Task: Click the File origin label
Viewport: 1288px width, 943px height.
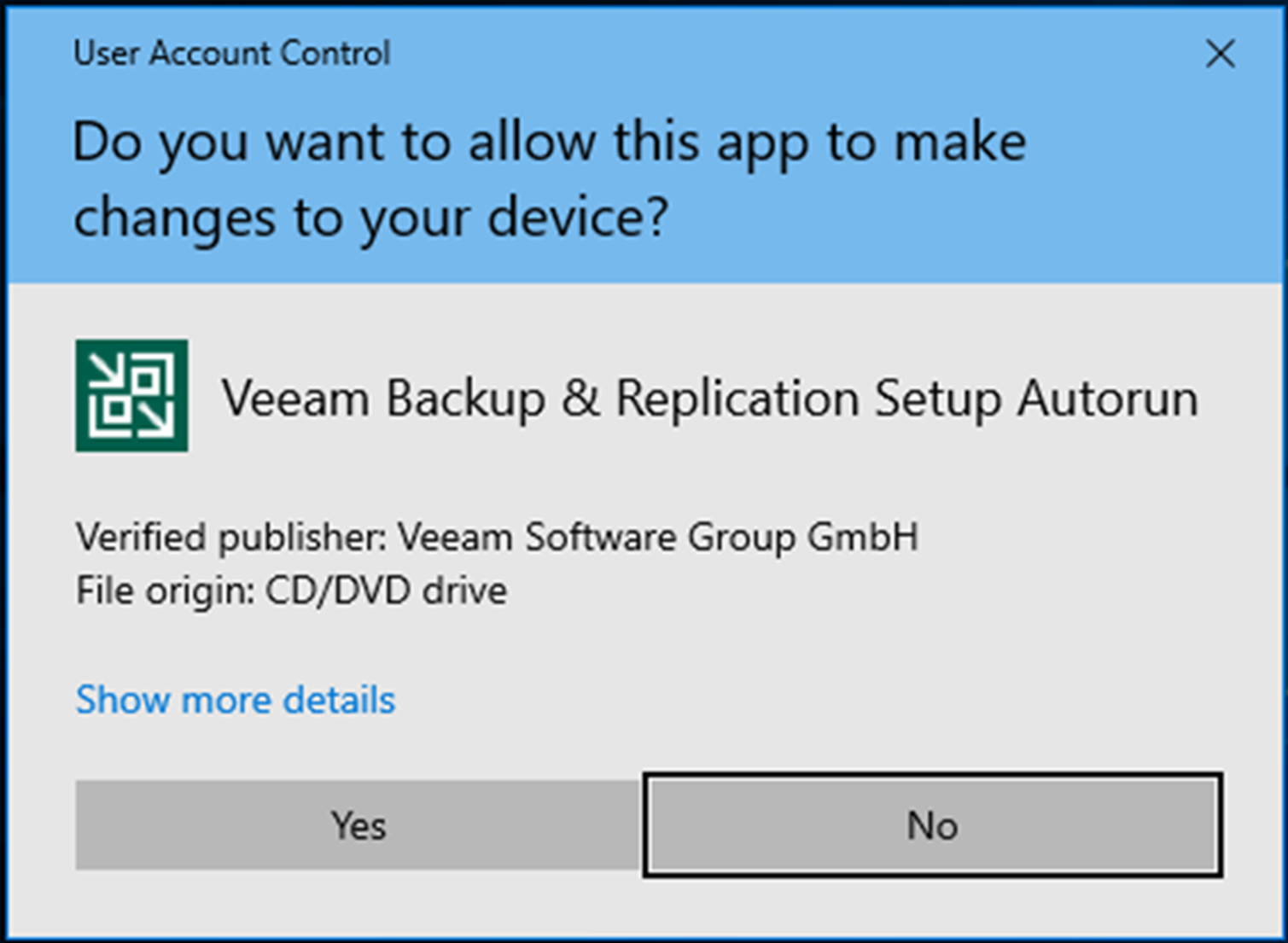Action: tap(166, 591)
